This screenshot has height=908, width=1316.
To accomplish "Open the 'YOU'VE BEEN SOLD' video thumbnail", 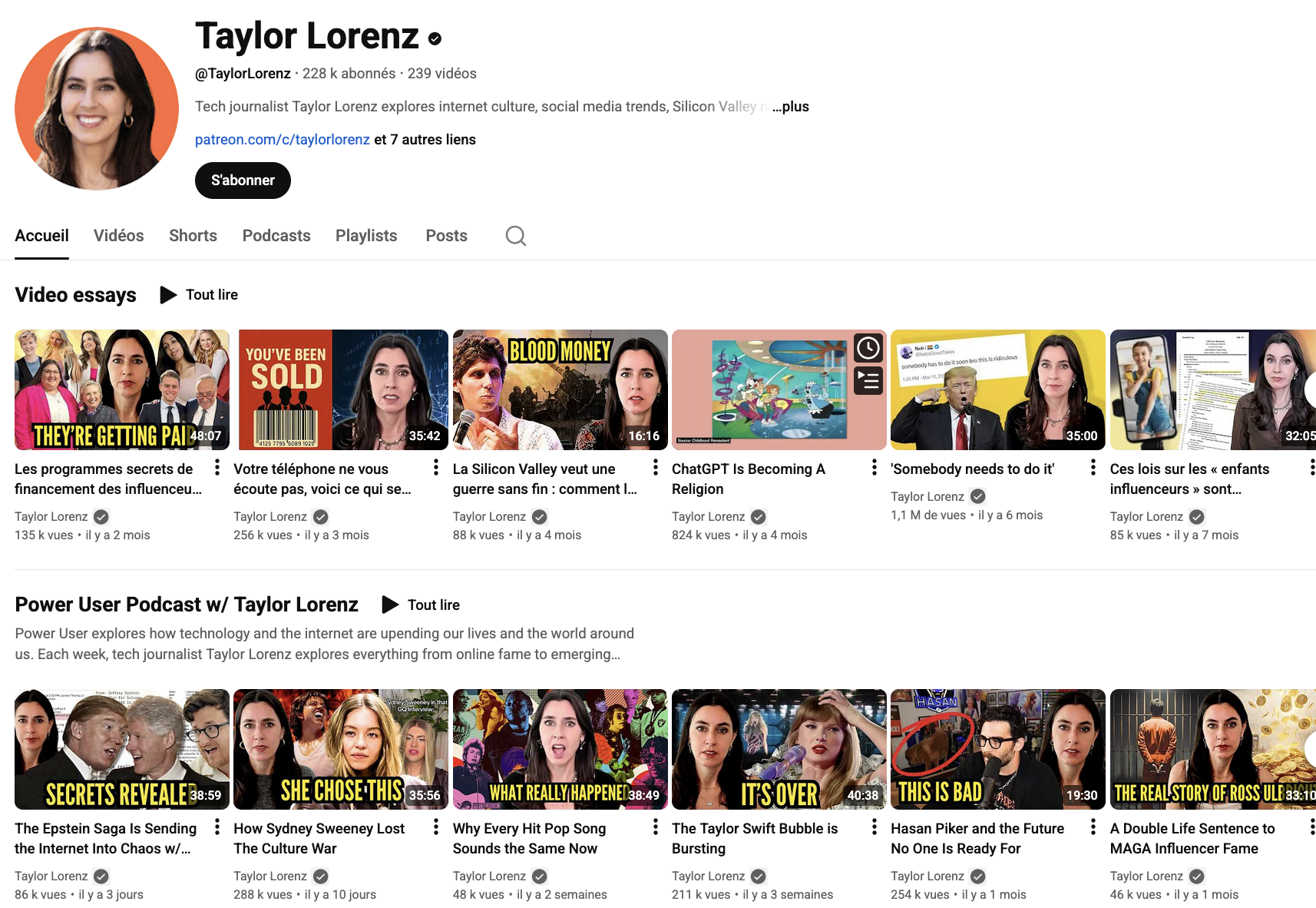I will point(342,389).
